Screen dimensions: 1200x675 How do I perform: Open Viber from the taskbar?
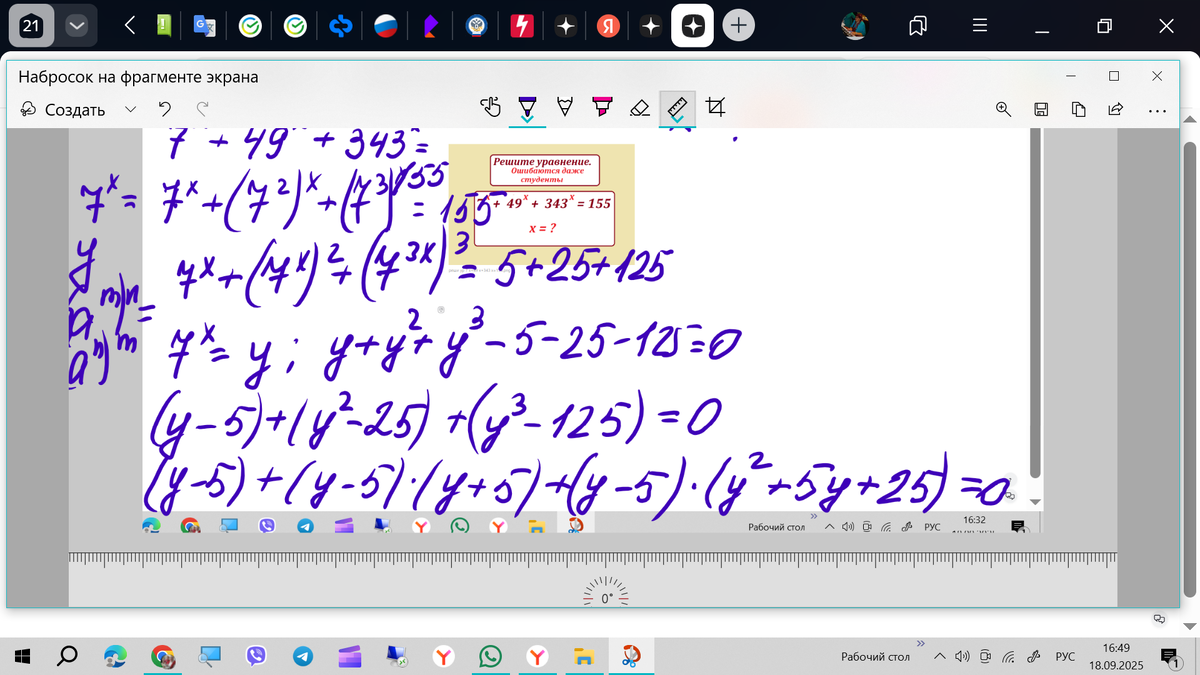[x=256, y=657]
